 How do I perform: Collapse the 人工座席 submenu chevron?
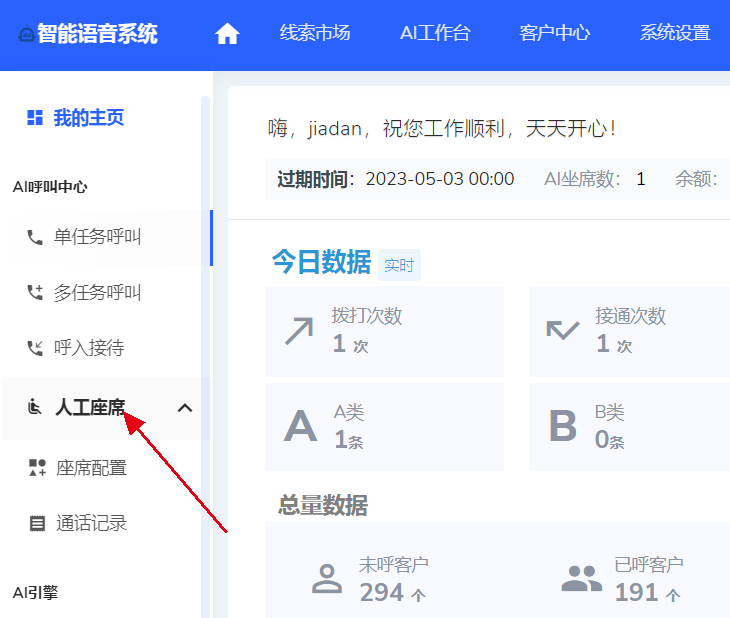click(x=185, y=408)
